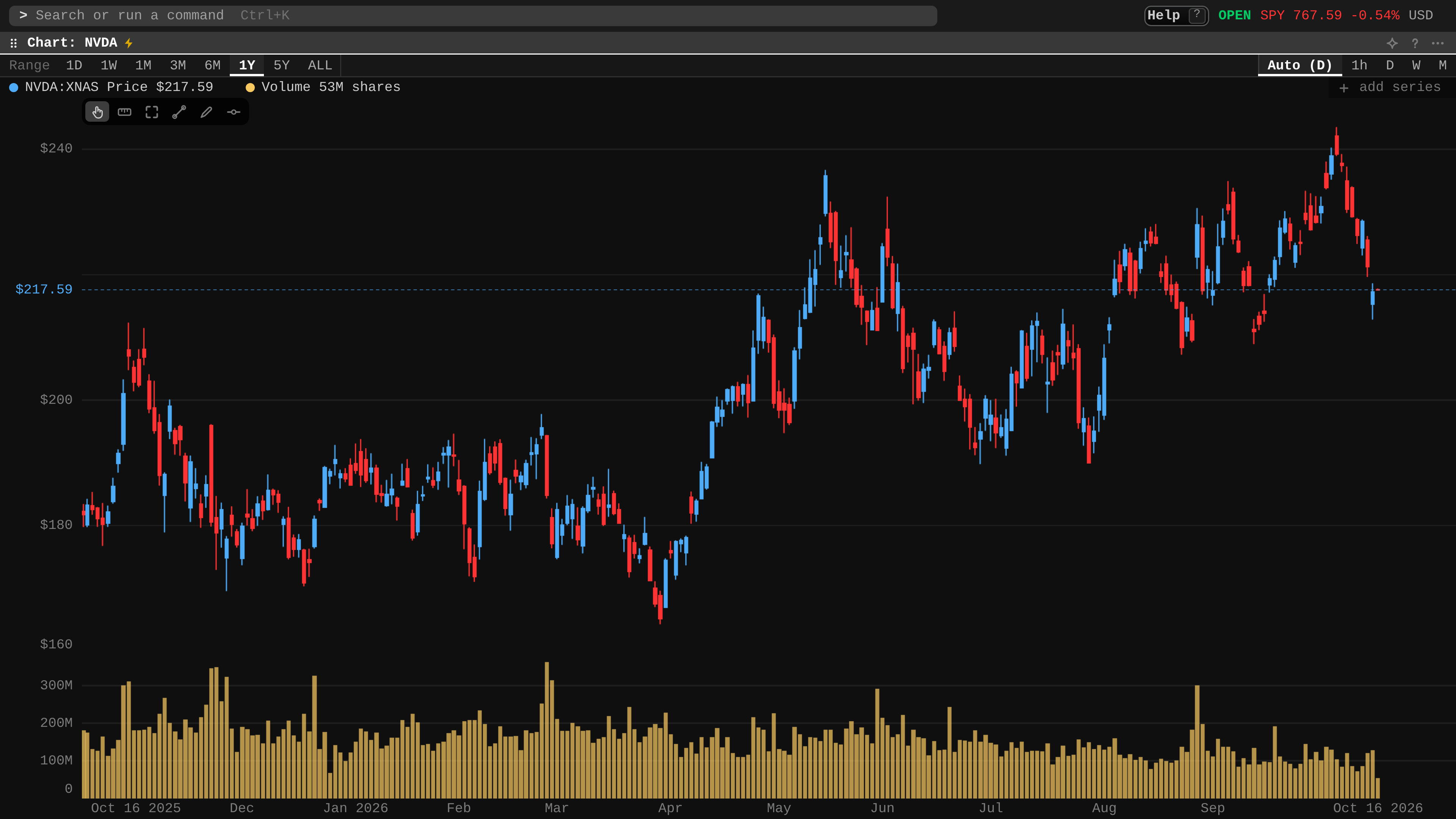The height and width of the screenshot is (819, 1456).
Task: Click the blue NVDA price series dot
Action: coord(14,87)
